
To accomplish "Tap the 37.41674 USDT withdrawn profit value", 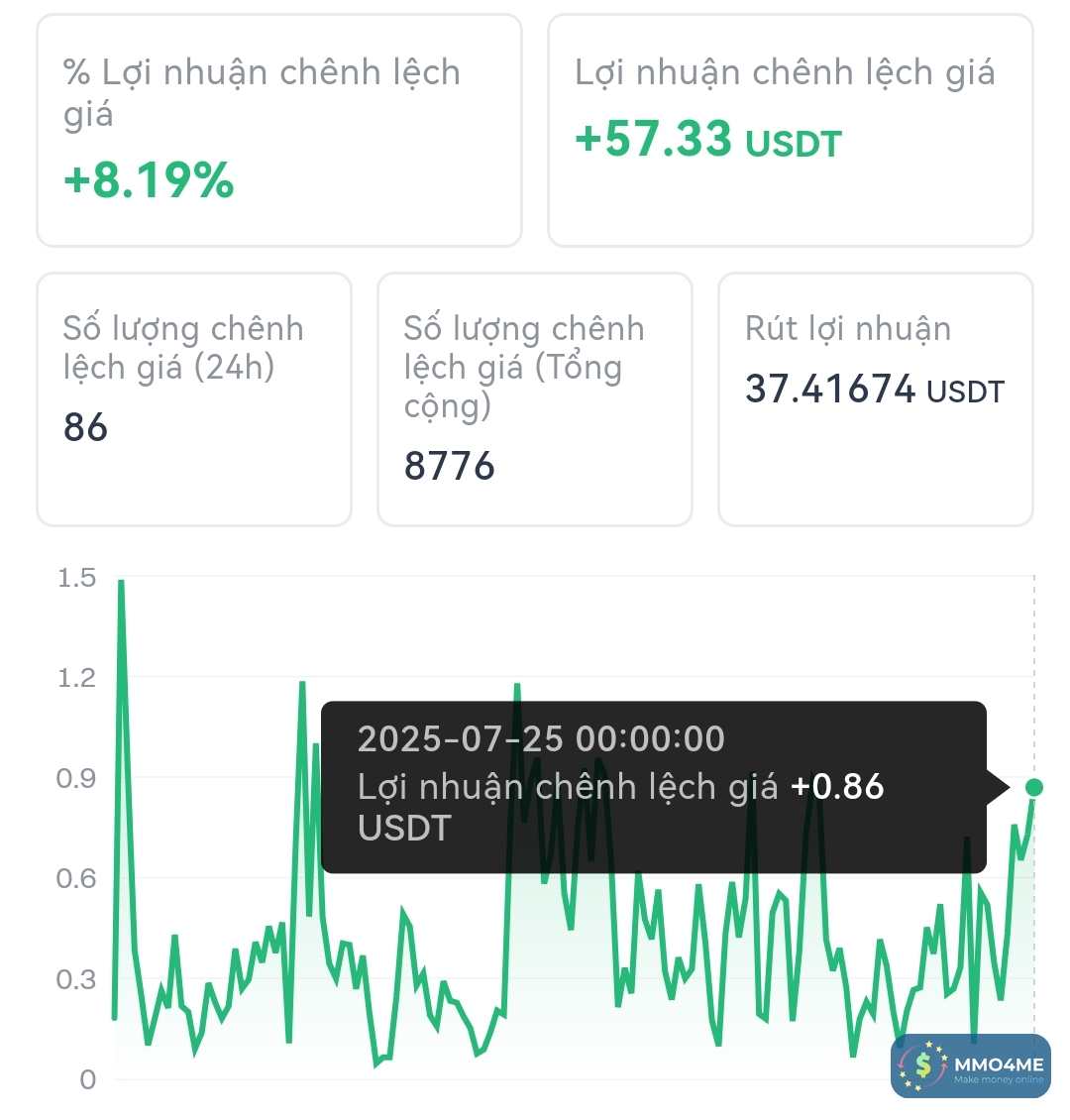I will point(875,390).
